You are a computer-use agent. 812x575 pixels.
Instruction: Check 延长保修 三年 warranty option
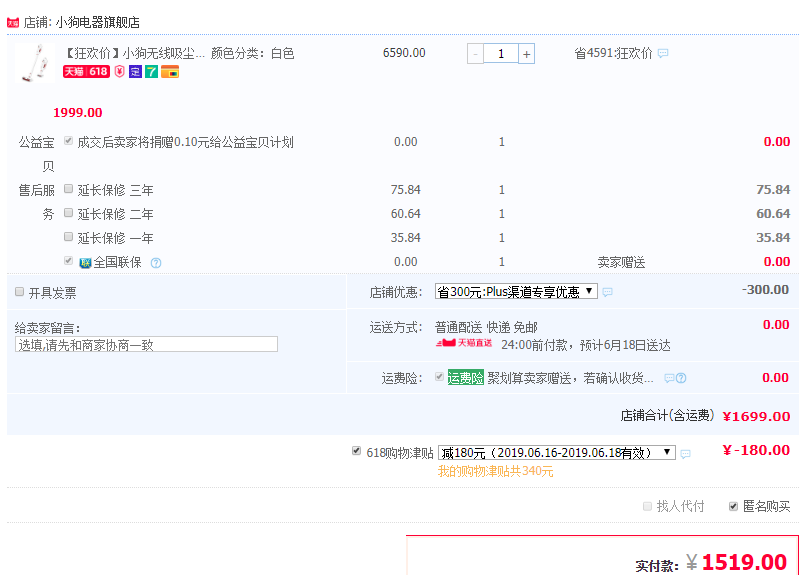(68, 189)
